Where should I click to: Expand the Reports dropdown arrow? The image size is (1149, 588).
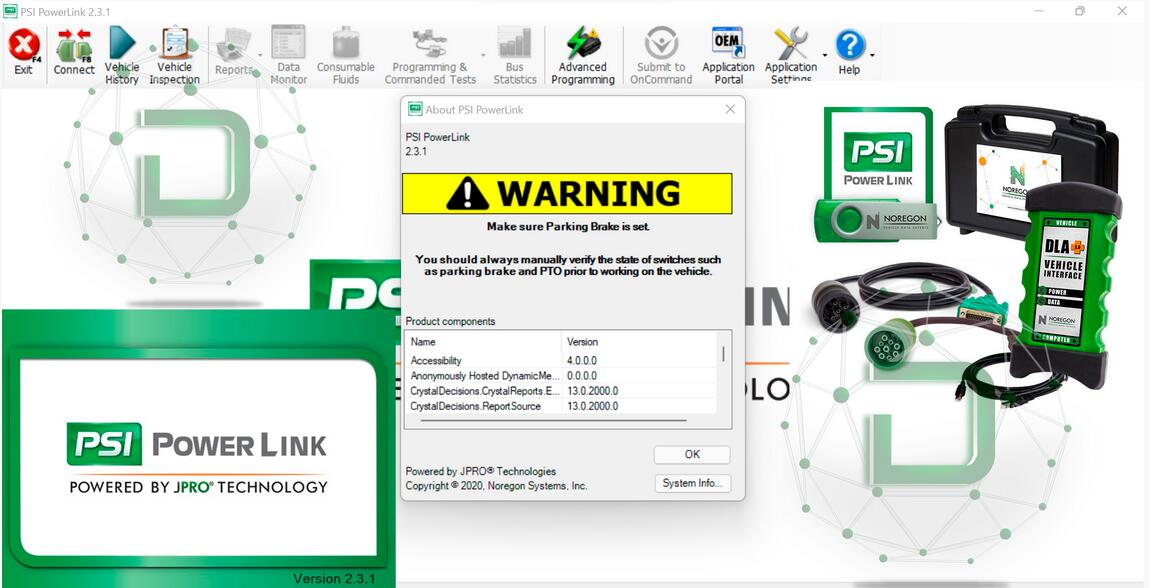point(260,56)
